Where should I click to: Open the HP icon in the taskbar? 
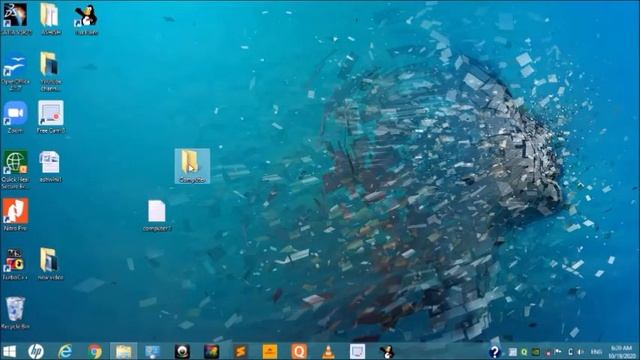click(36, 351)
